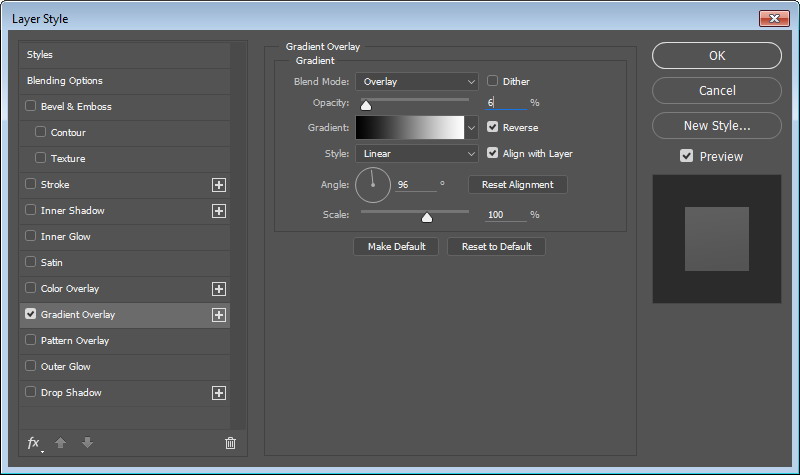
Task: Click the fx effects menu icon
Action: tap(33, 443)
